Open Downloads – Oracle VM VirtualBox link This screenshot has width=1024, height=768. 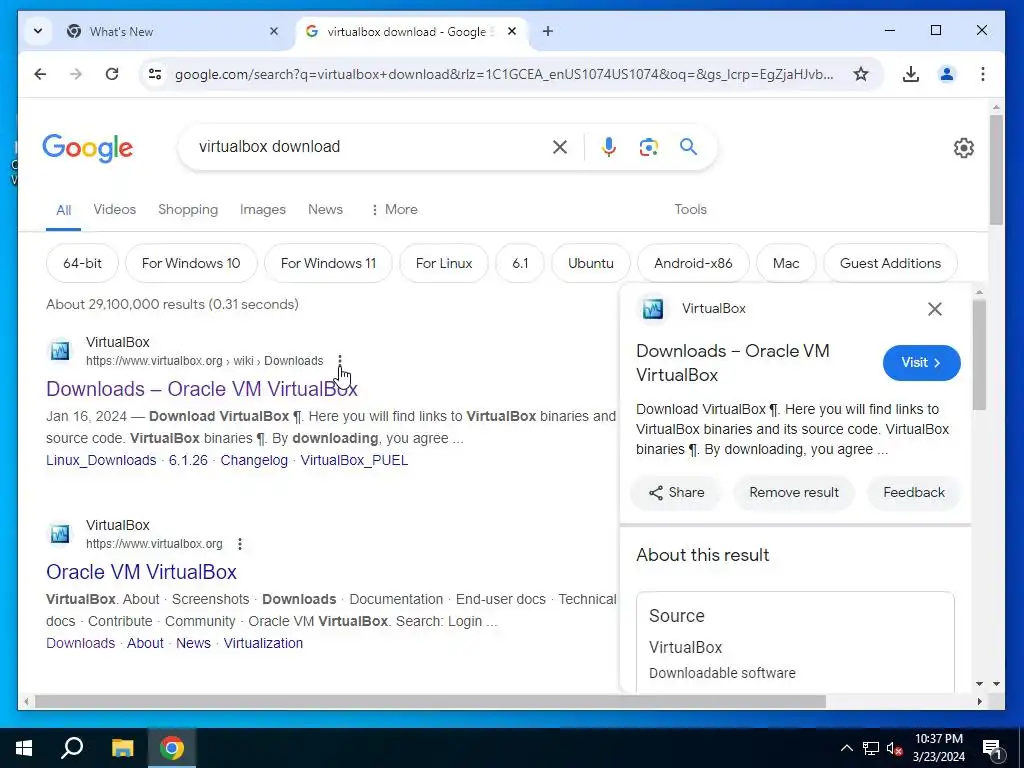coord(202,389)
